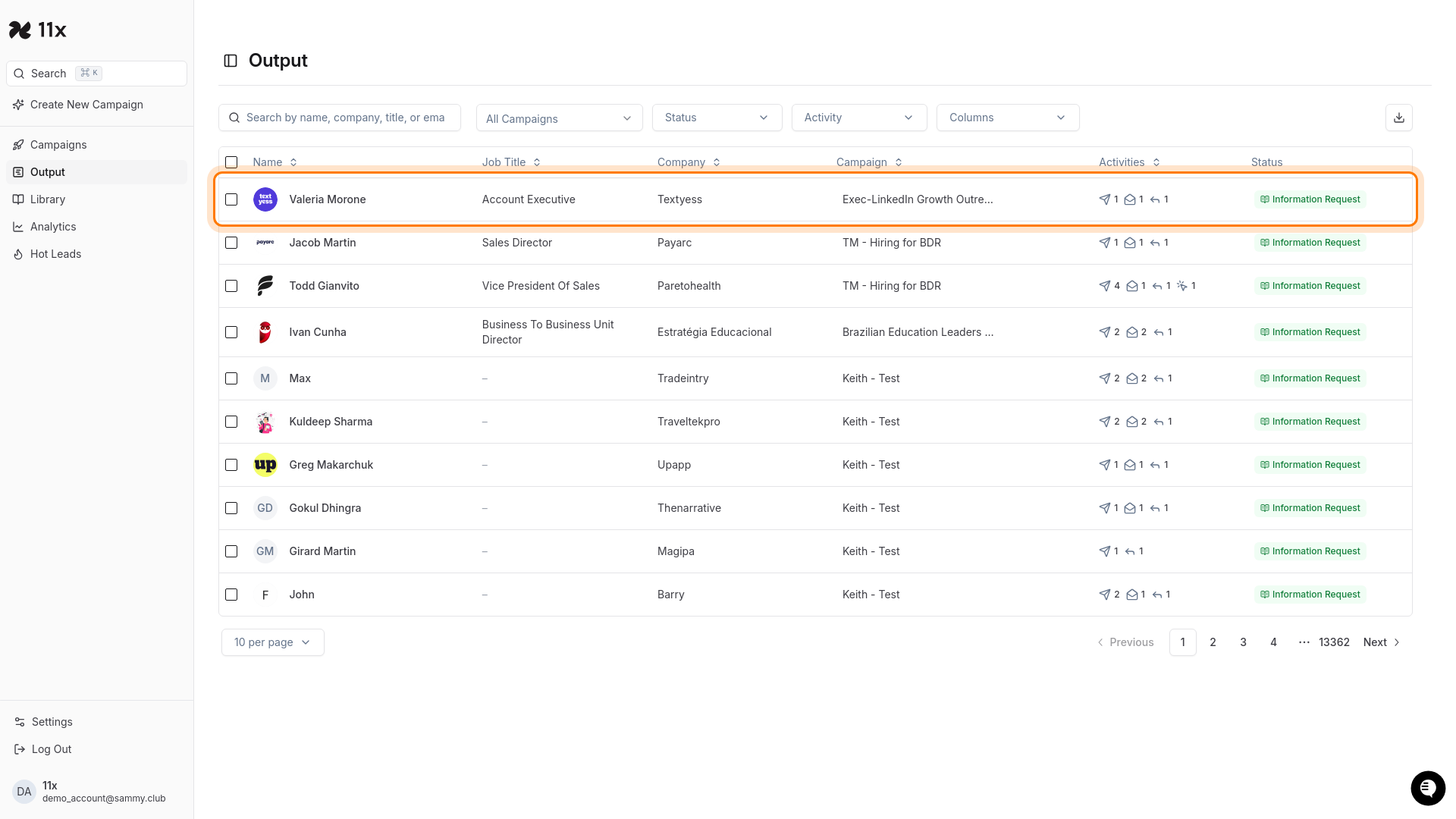Check the Ivan Cunha row checkbox
Viewport: 1456px width, 819px height.
(x=231, y=332)
